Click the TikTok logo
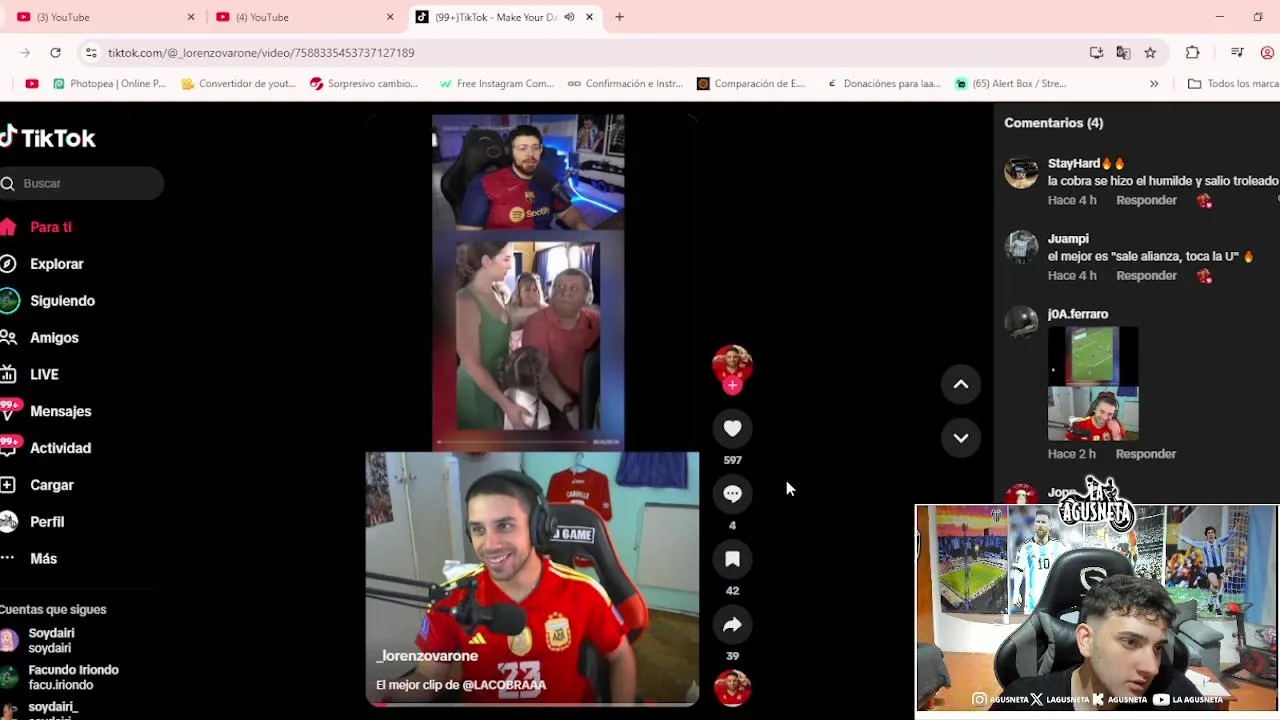This screenshot has height=720, width=1280. pyautogui.click(x=48, y=138)
